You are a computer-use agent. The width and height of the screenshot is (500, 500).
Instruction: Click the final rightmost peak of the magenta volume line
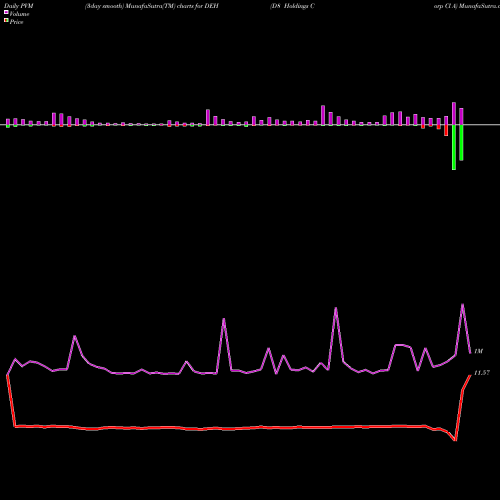coord(462,305)
